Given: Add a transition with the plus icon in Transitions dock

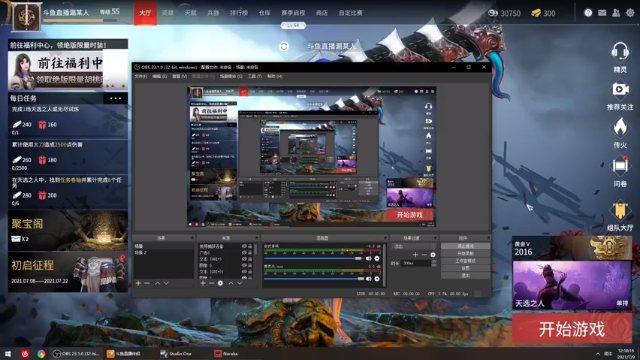Looking at the screenshot, I should click(x=415, y=255).
